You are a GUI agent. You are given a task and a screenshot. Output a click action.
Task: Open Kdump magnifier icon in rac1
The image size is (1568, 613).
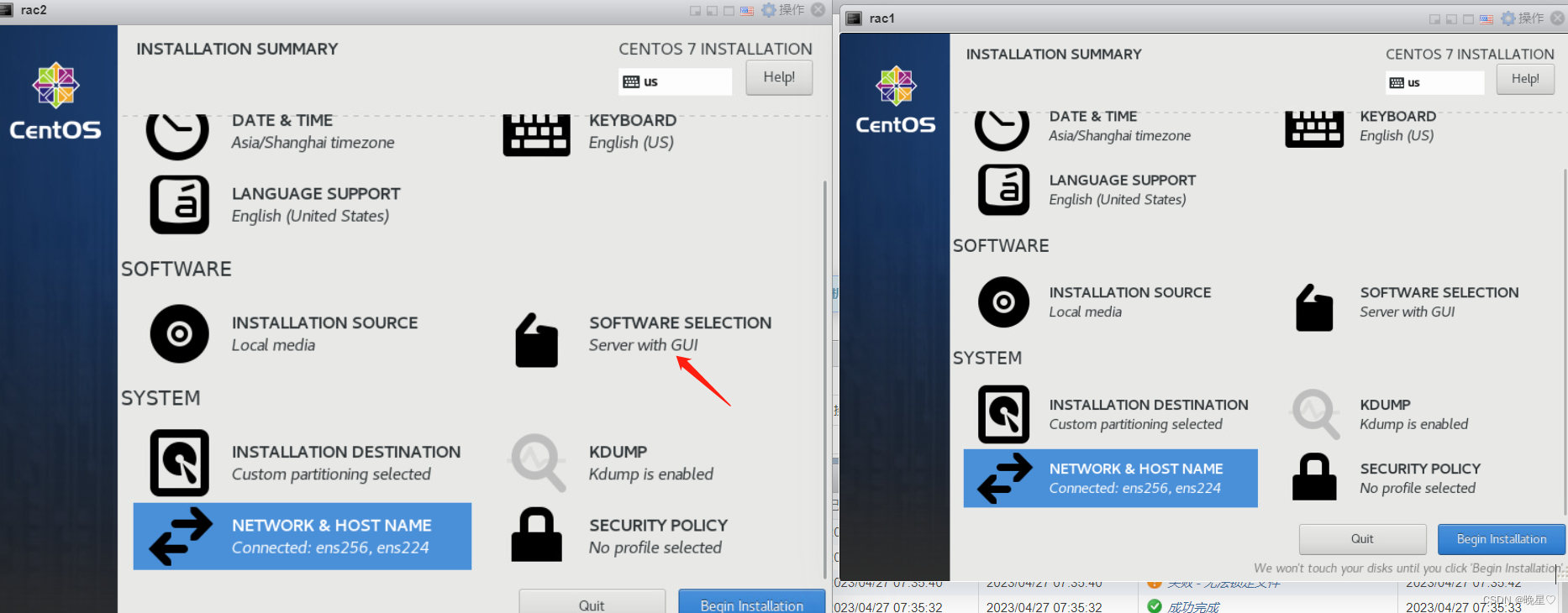click(x=1315, y=414)
